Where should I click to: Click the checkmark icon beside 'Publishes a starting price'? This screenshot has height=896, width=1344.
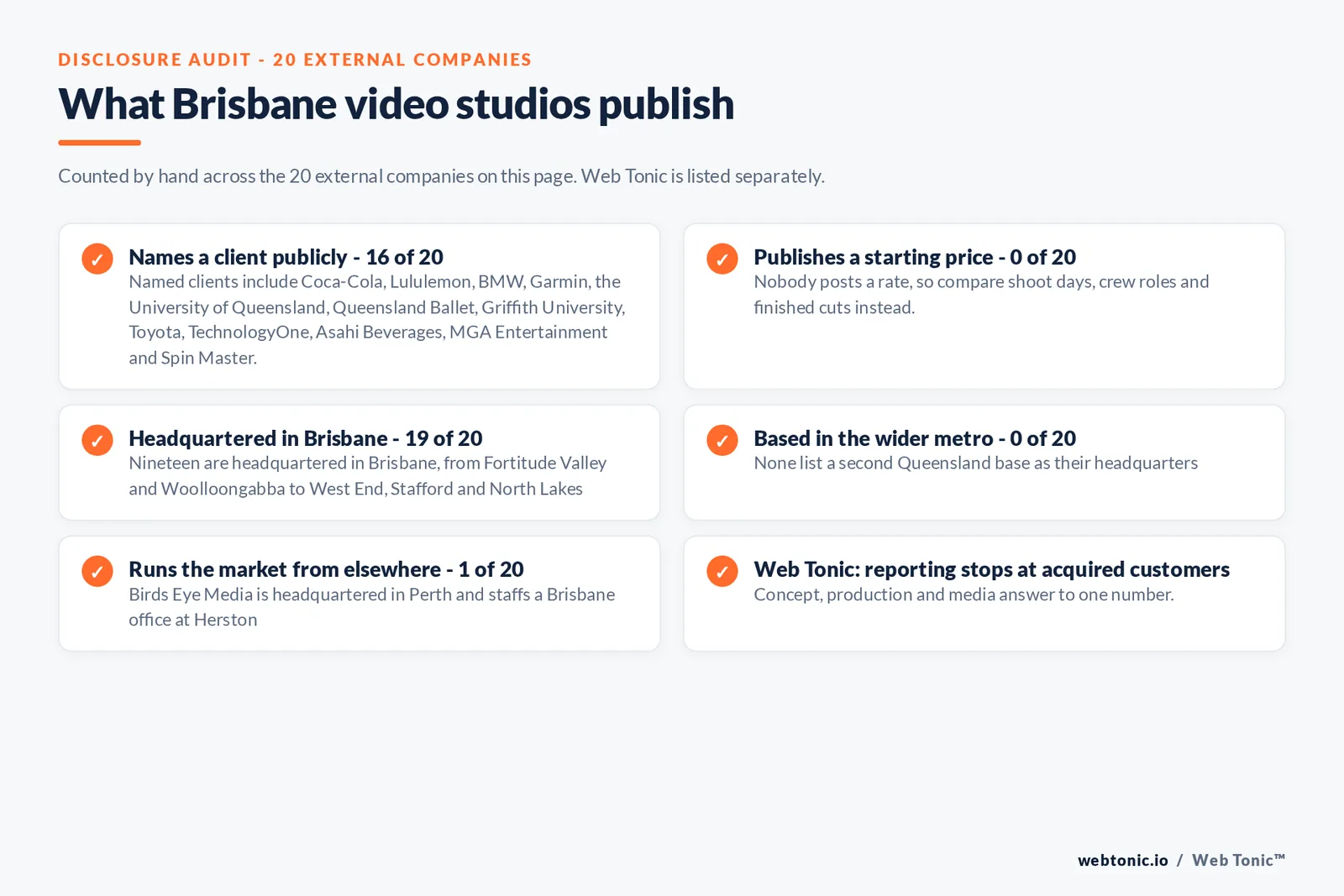coord(722,259)
